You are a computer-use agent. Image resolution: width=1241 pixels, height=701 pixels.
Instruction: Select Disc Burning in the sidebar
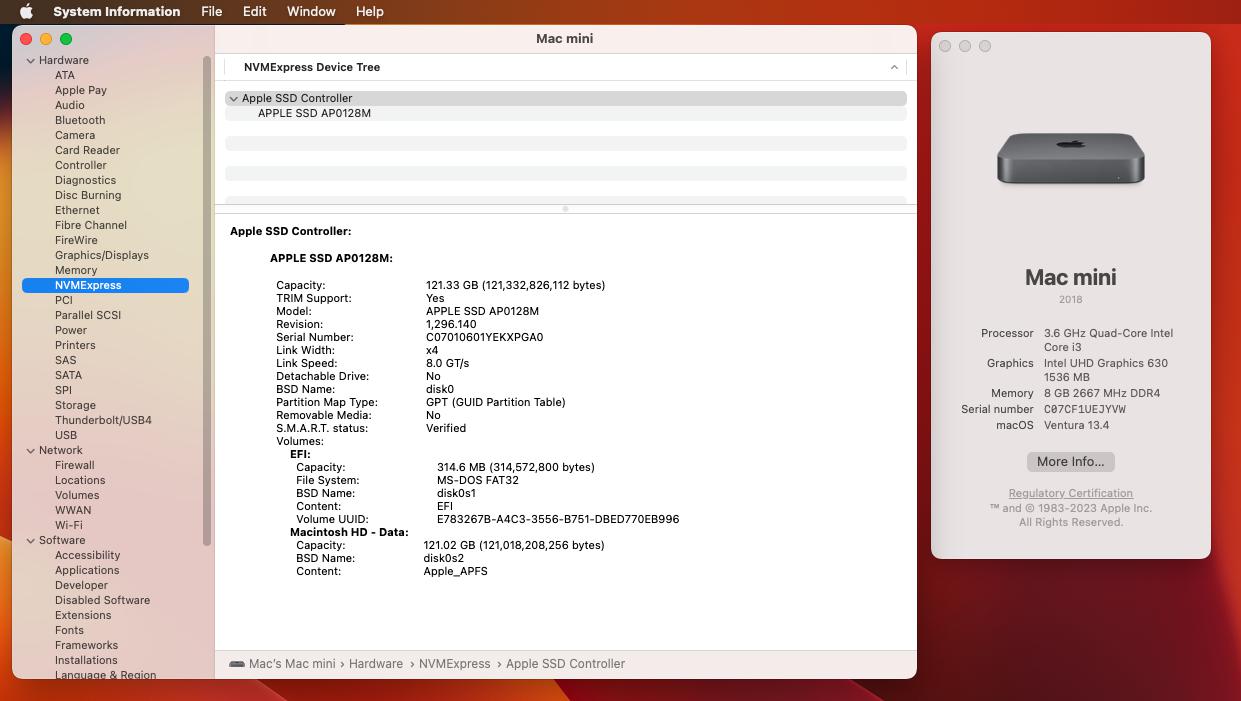(x=88, y=195)
